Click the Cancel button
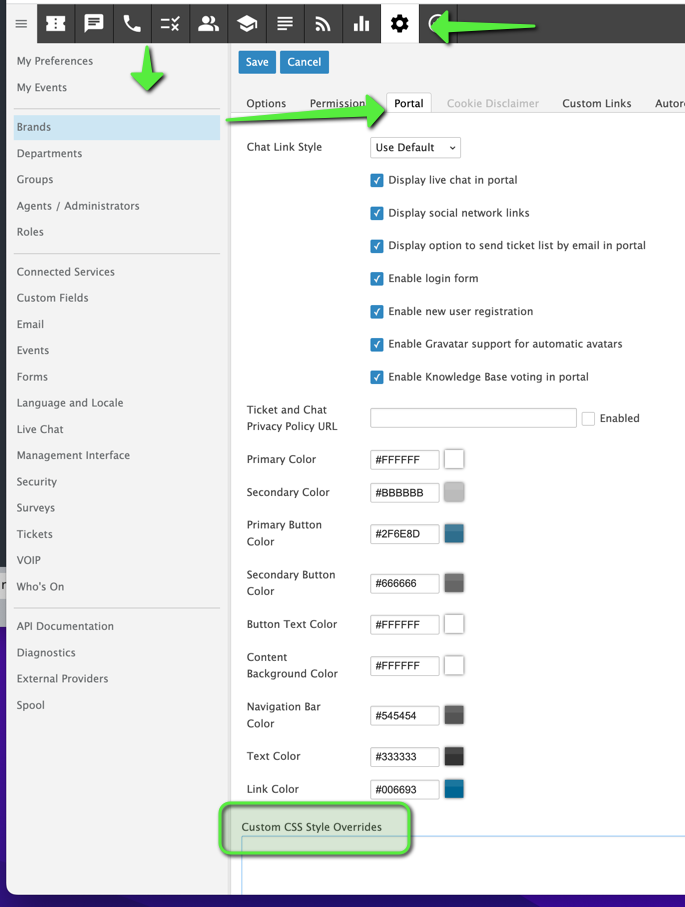Viewport: 685px width, 907px height. point(304,62)
